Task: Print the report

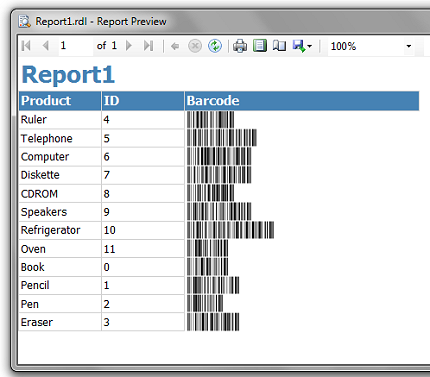Action: 240,46
